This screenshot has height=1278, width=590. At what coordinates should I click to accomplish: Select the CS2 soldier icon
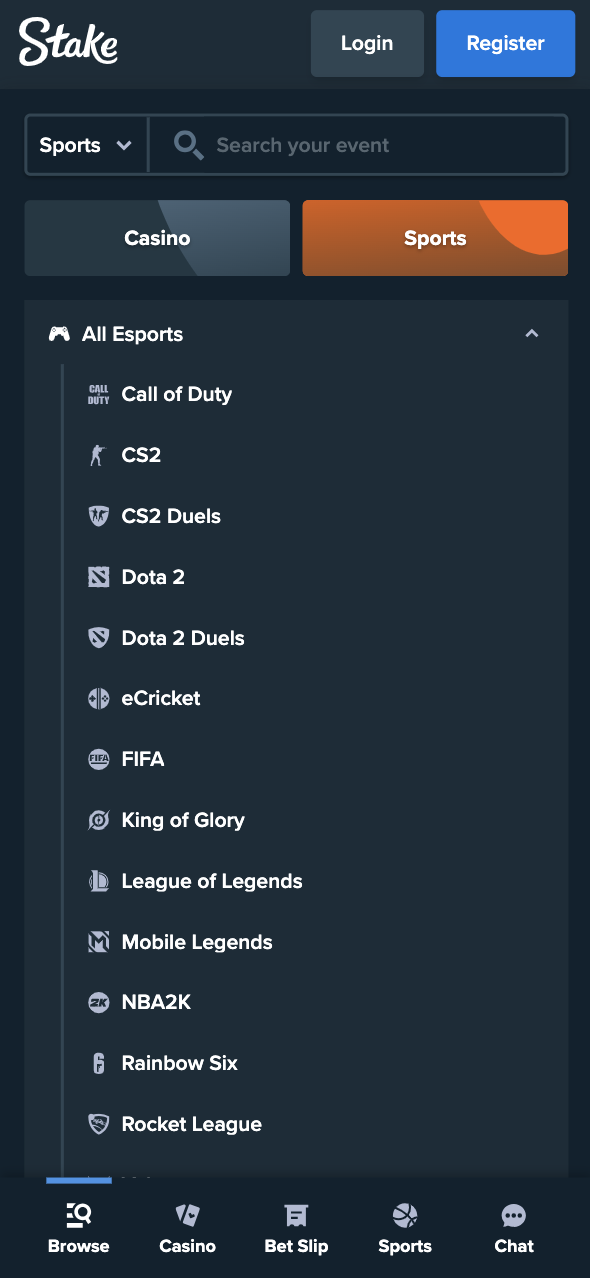[98, 455]
